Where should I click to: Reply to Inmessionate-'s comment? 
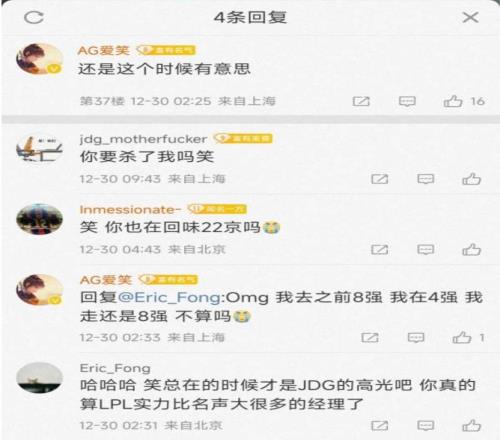[426, 249]
